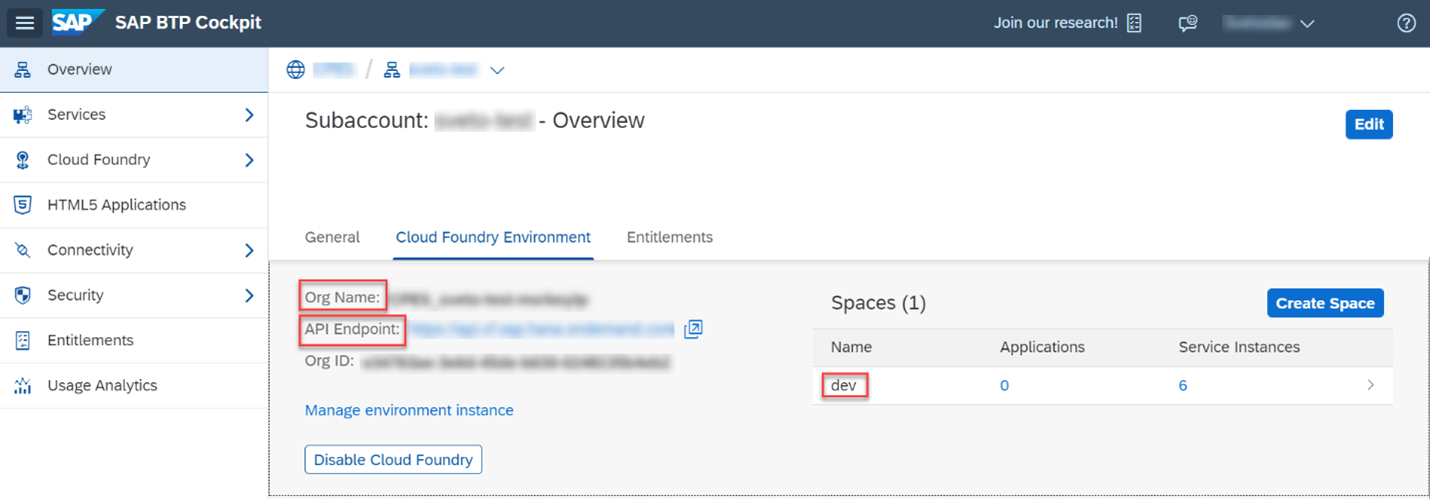Expand the Cloud Foundry sidebar section
This screenshot has width=1430, height=499.
[249, 160]
